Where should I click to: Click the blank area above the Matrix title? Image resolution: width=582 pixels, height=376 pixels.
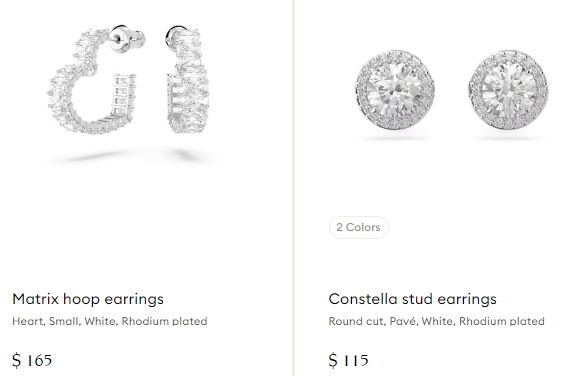[x=145, y=230]
